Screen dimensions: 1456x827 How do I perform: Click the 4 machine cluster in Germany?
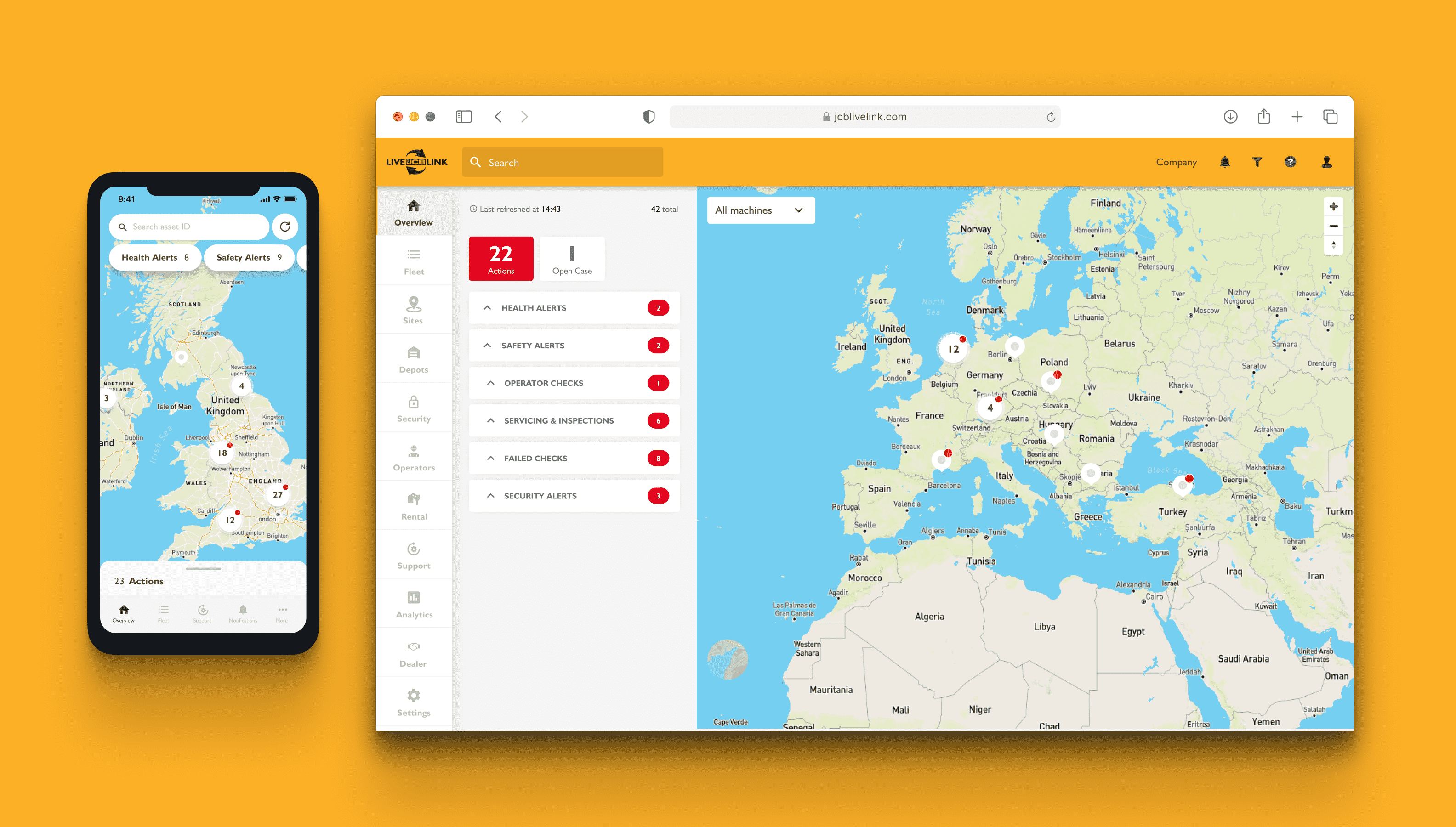coord(990,408)
